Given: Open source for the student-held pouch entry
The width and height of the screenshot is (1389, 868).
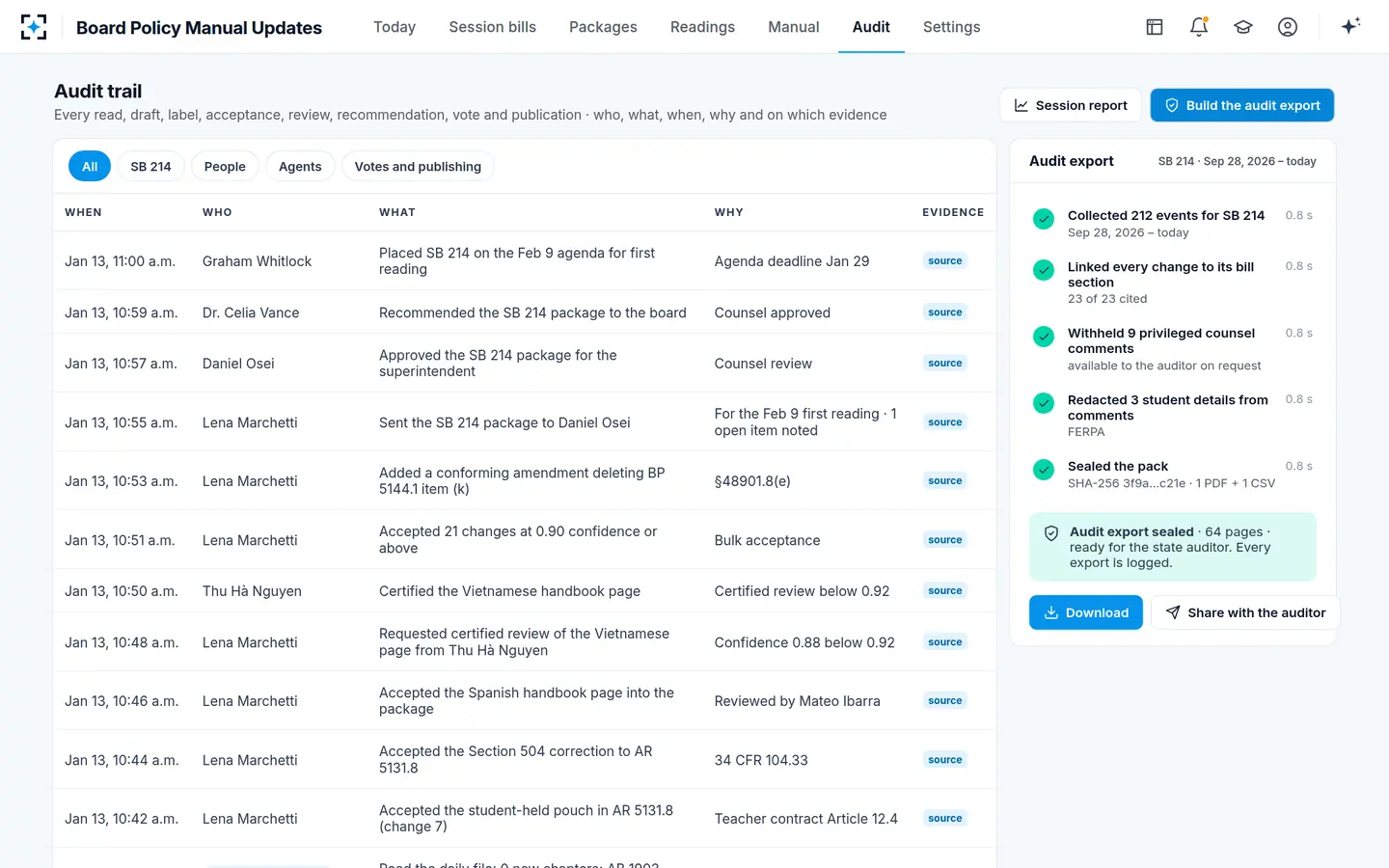Looking at the screenshot, I should tap(945, 819).
